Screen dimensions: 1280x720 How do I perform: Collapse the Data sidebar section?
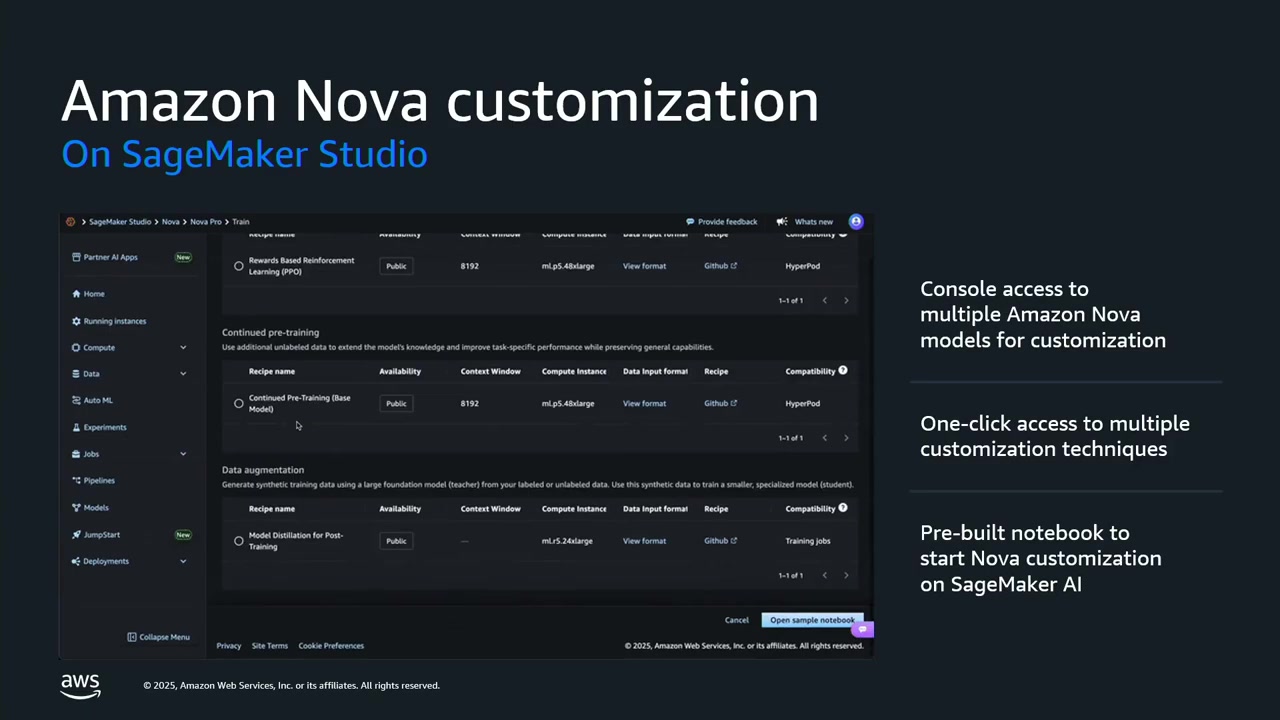183,373
